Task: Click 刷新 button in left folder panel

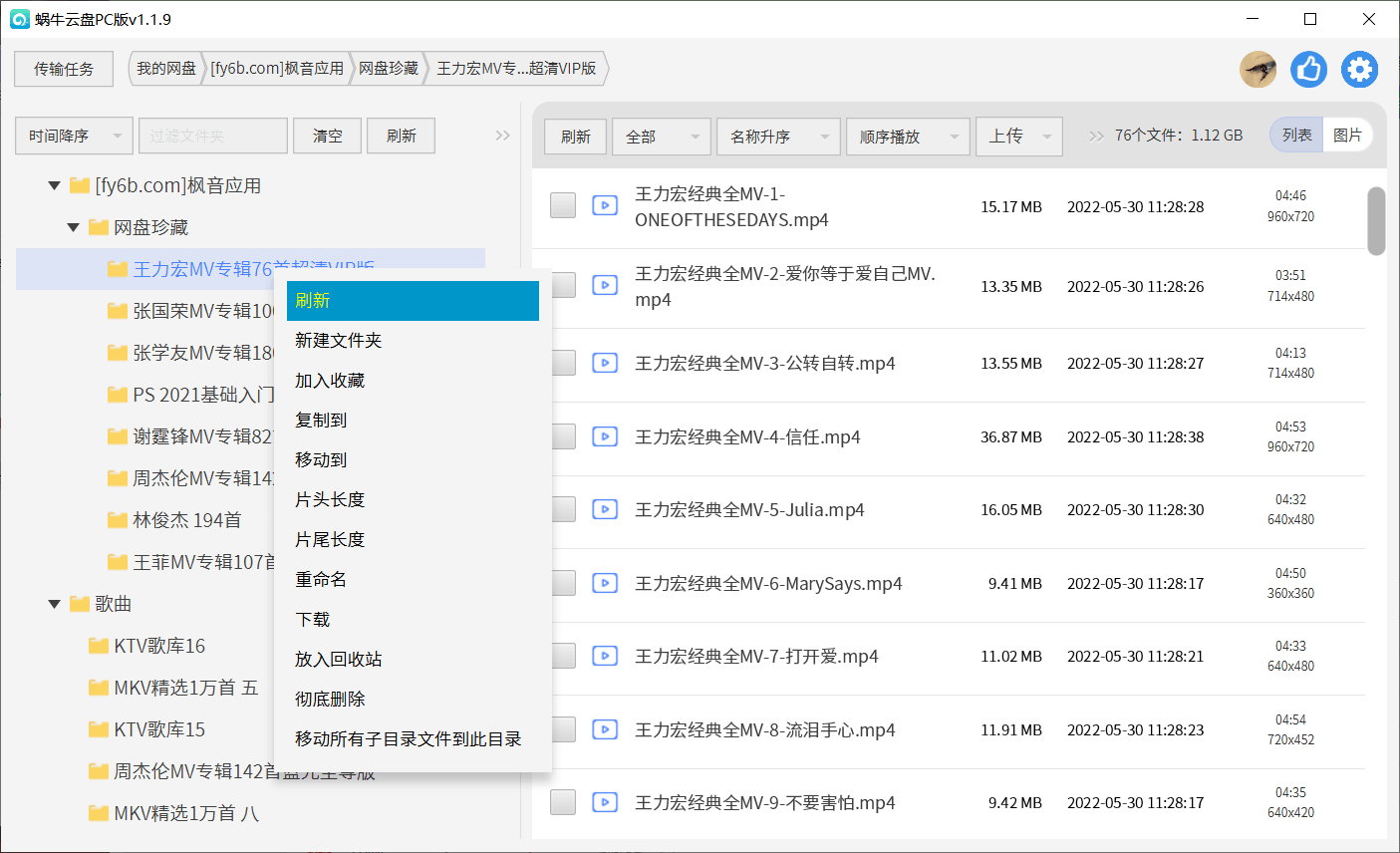Action: pyautogui.click(x=402, y=136)
